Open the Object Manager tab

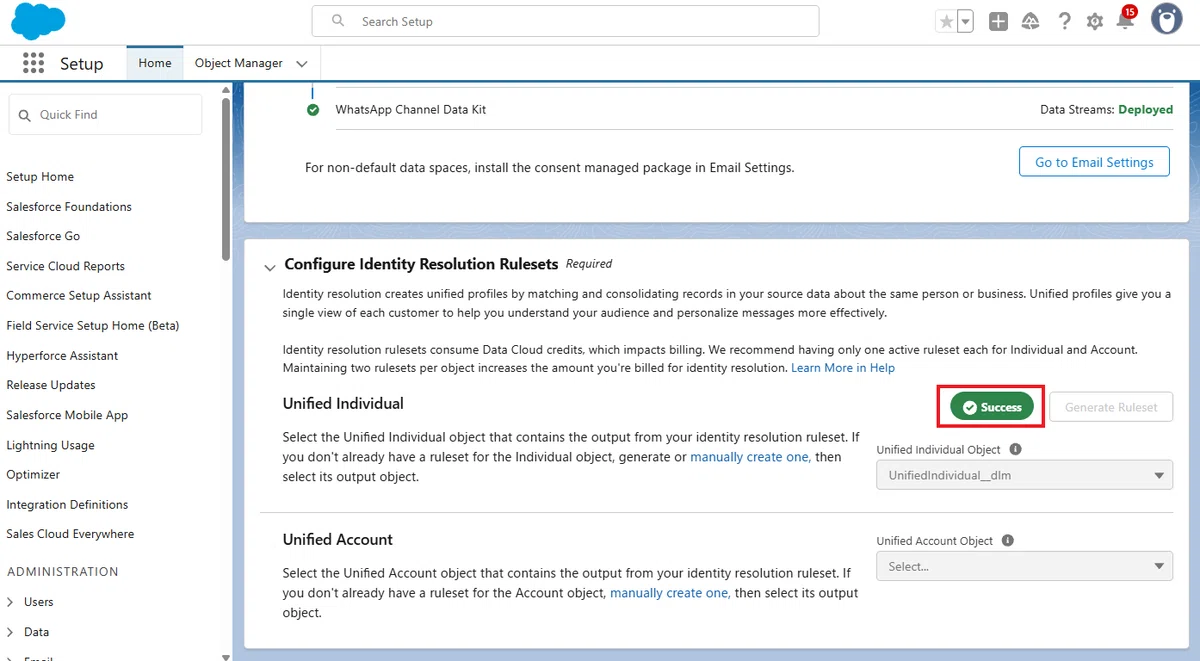pyautogui.click(x=239, y=63)
